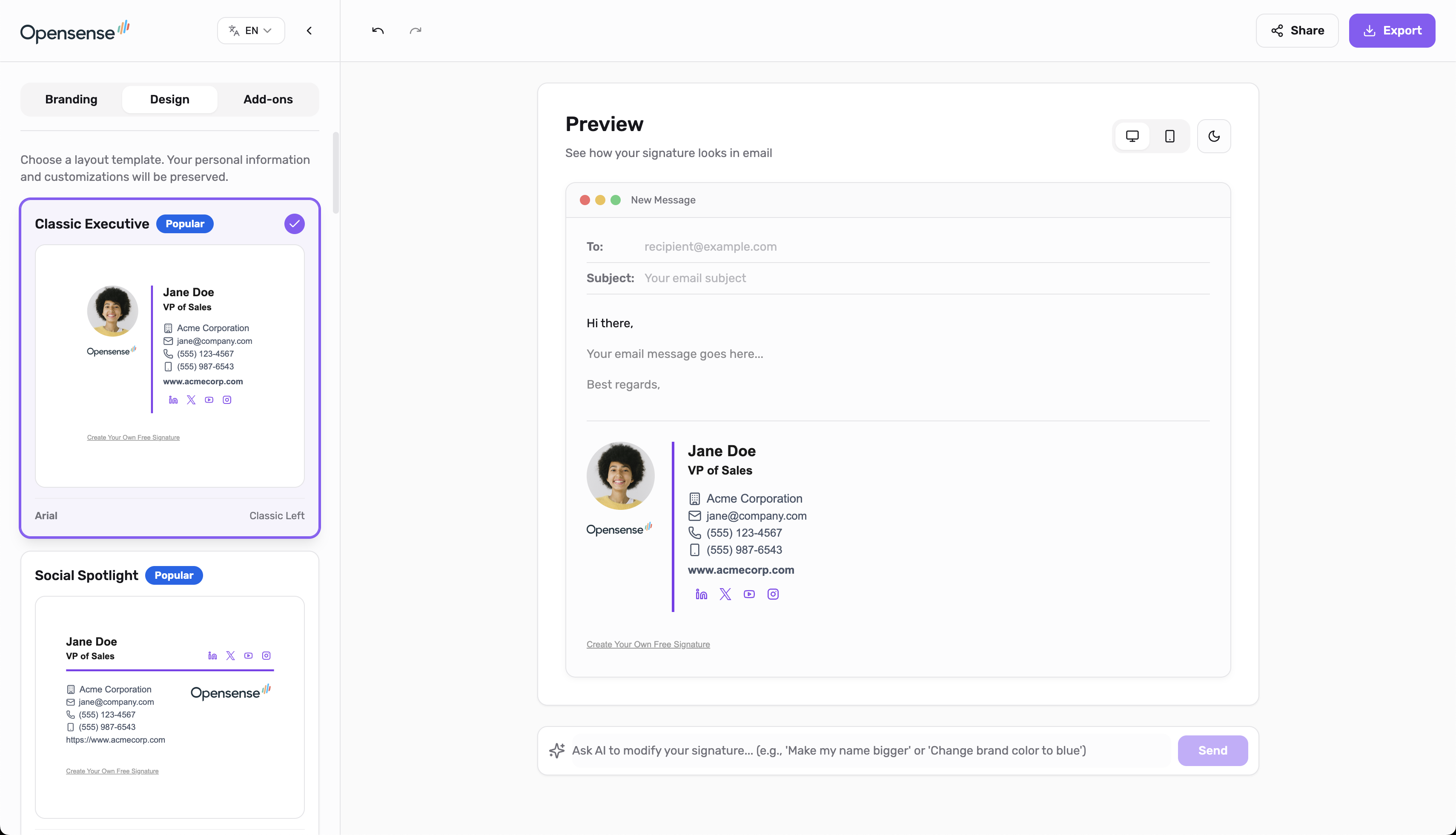Deselect the Classic Executive template checkmark
Image resolution: width=1456 pixels, height=835 pixels.
294,224
